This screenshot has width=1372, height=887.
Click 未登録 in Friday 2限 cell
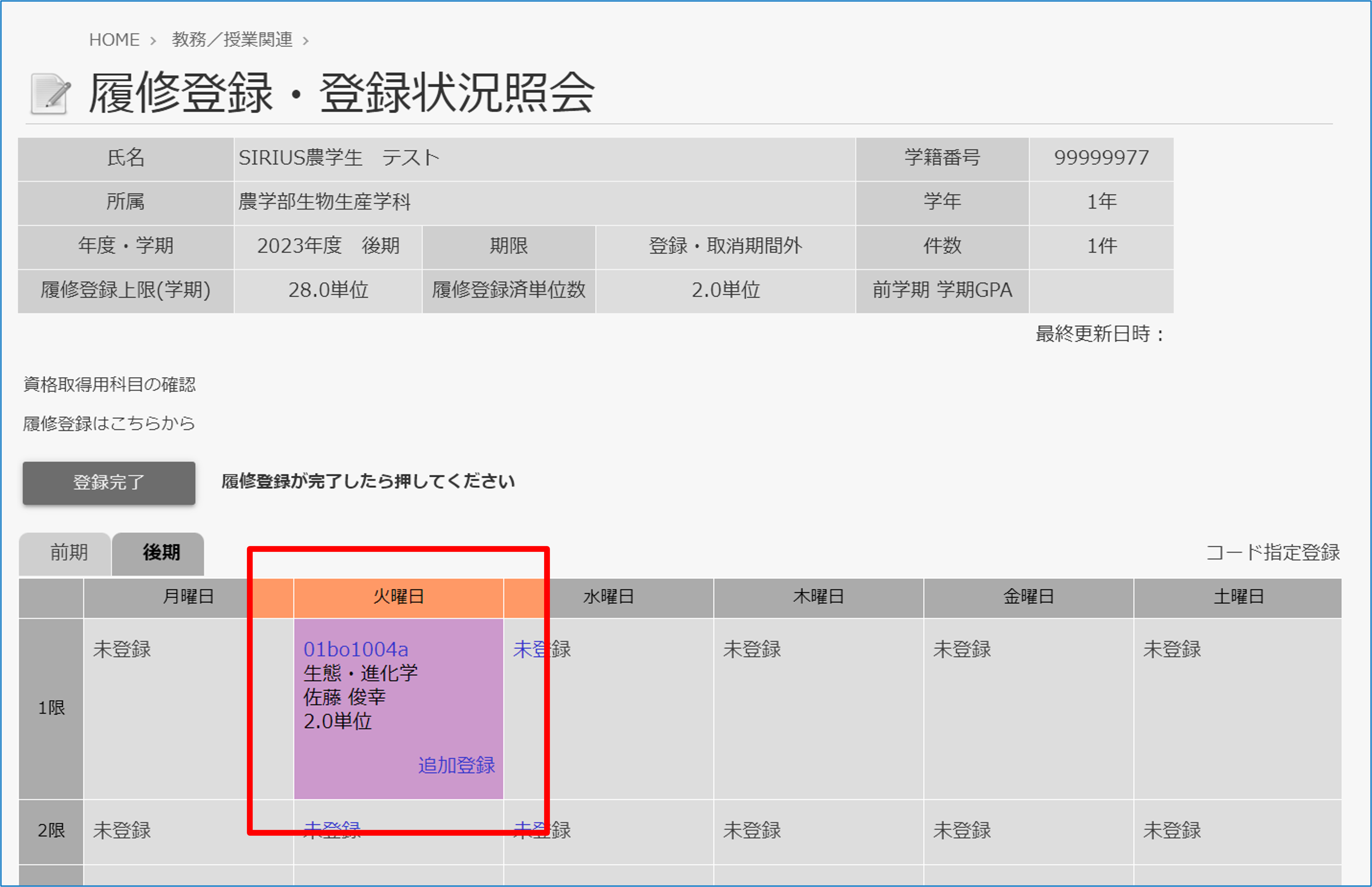point(962,830)
